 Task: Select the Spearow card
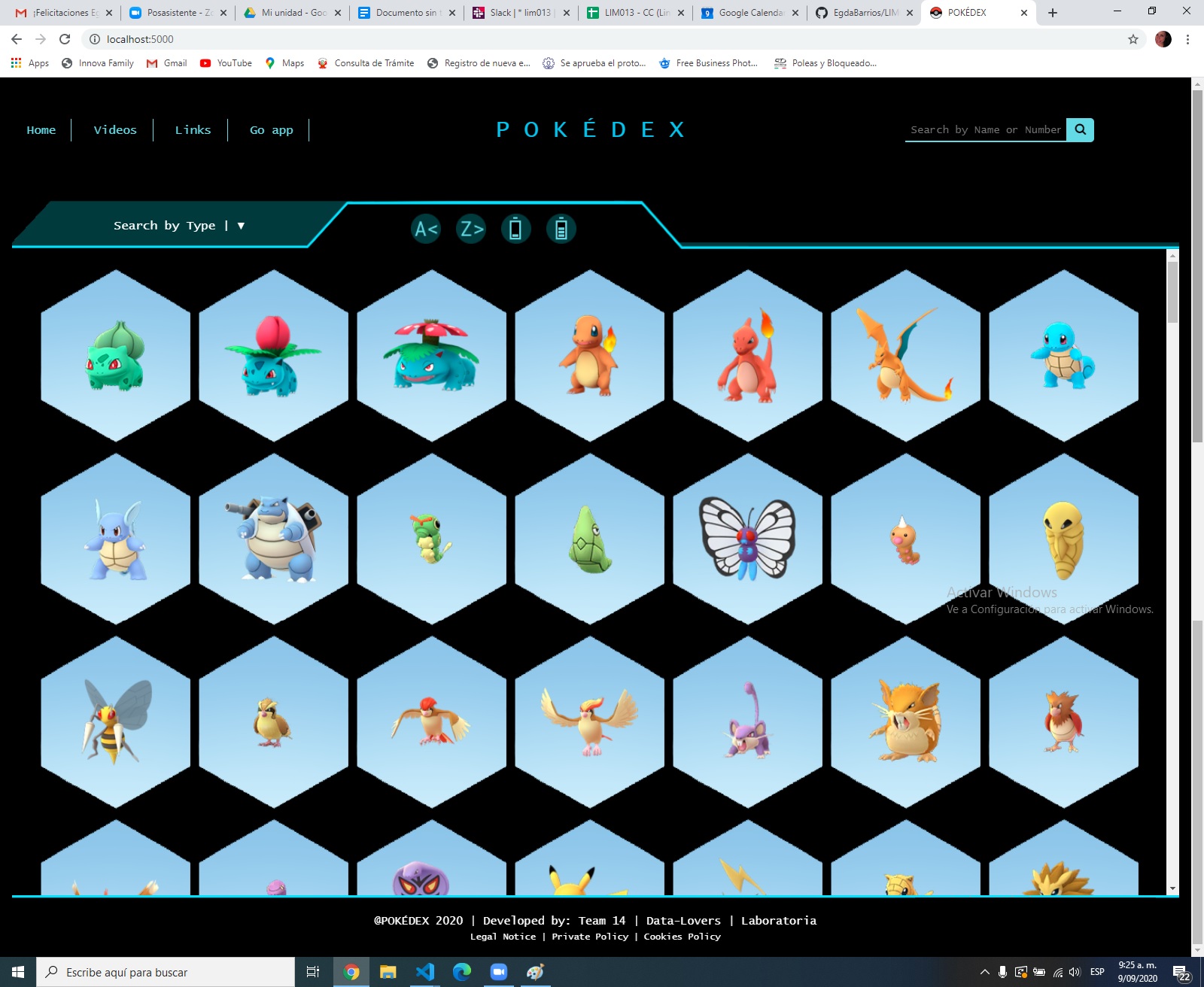(x=1064, y=722)
